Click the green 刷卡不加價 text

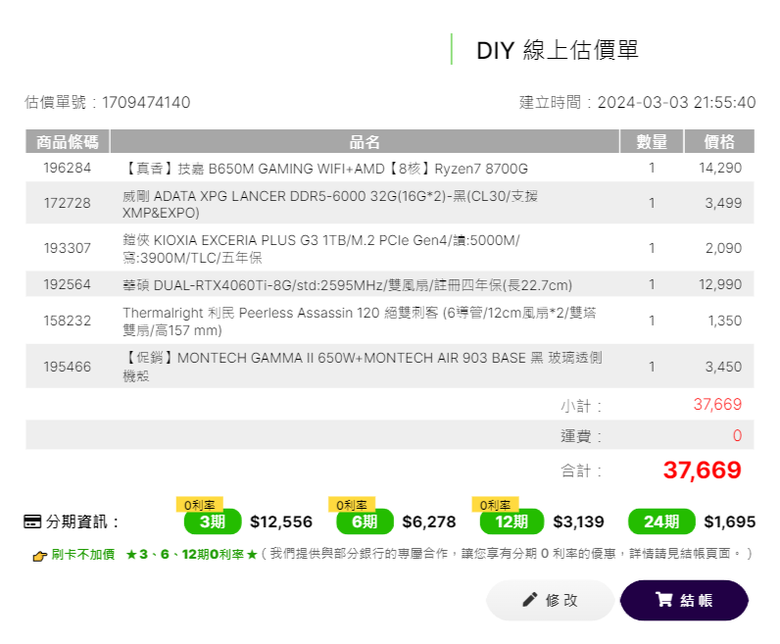[x=83, y=554]
